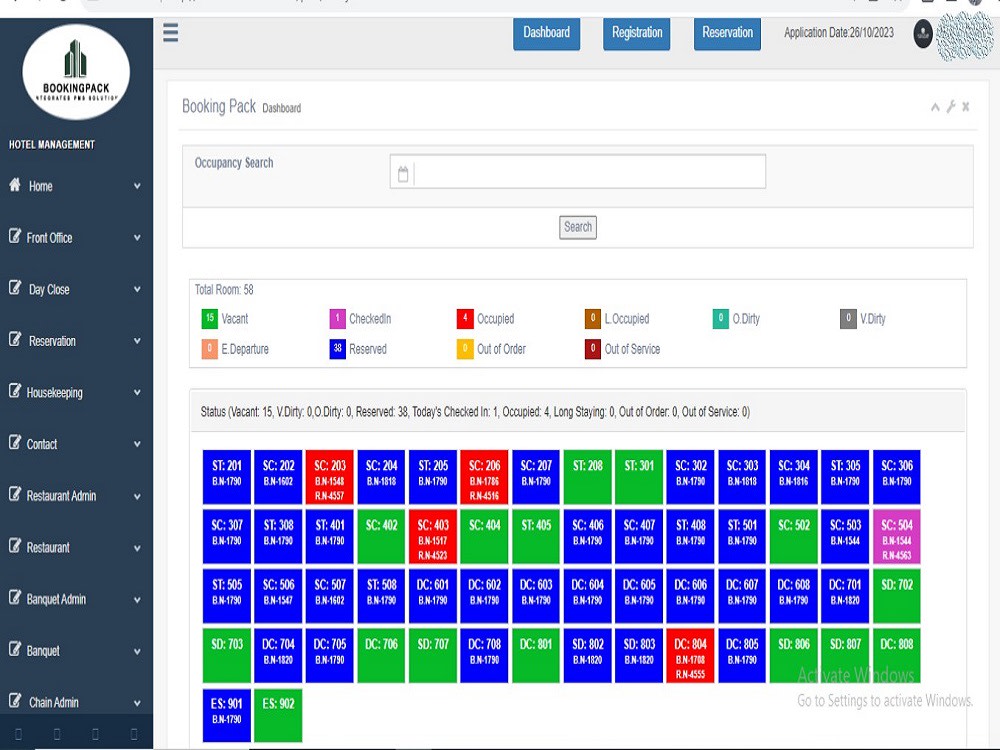Select room tile ES: 901
This screenshot has height=750, width=1000.
pyautogui.click(x=226, y=715)
